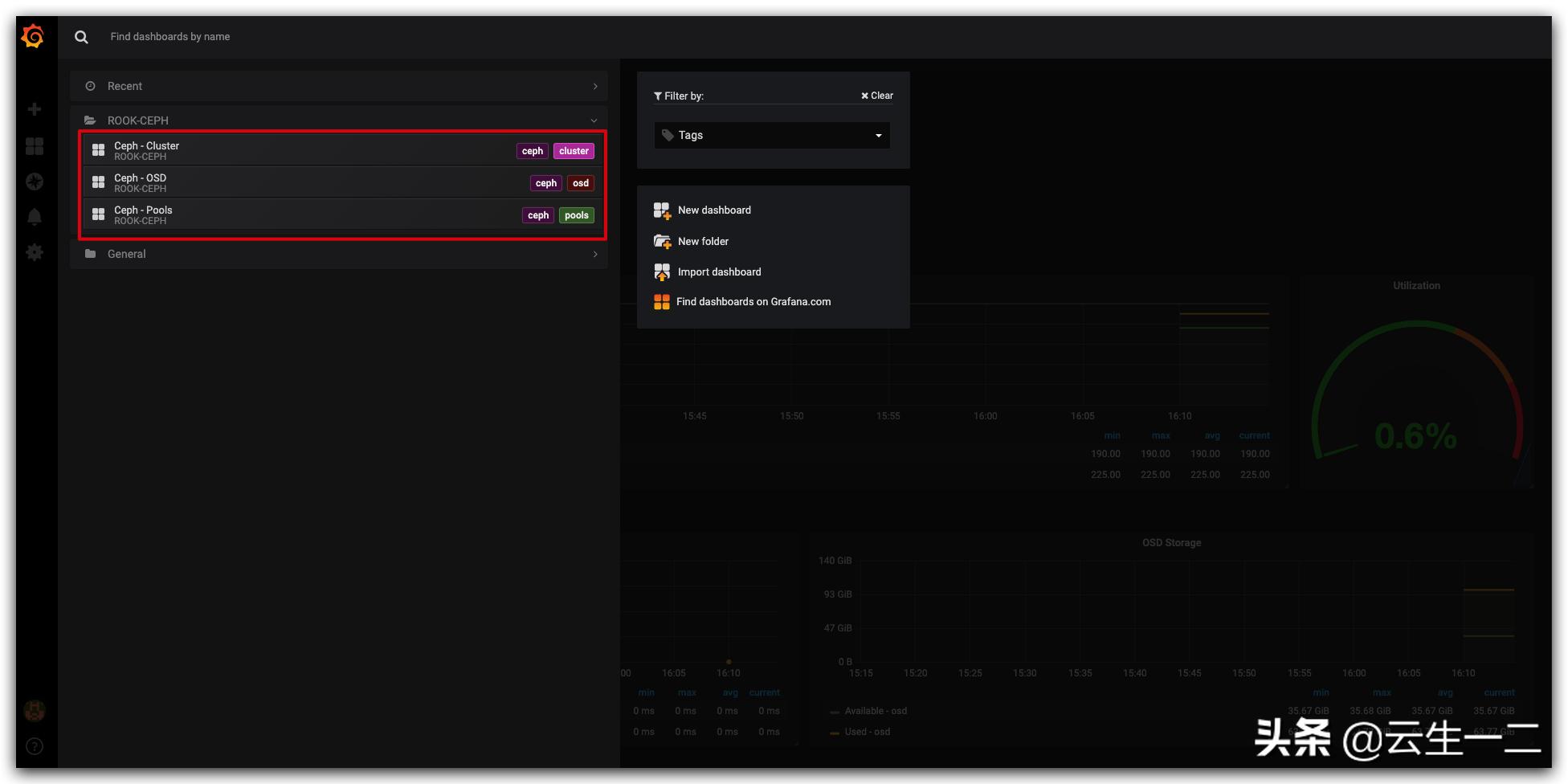
Task: Select ceph tag on Ceph - Pools row
Action: point(538,215)
